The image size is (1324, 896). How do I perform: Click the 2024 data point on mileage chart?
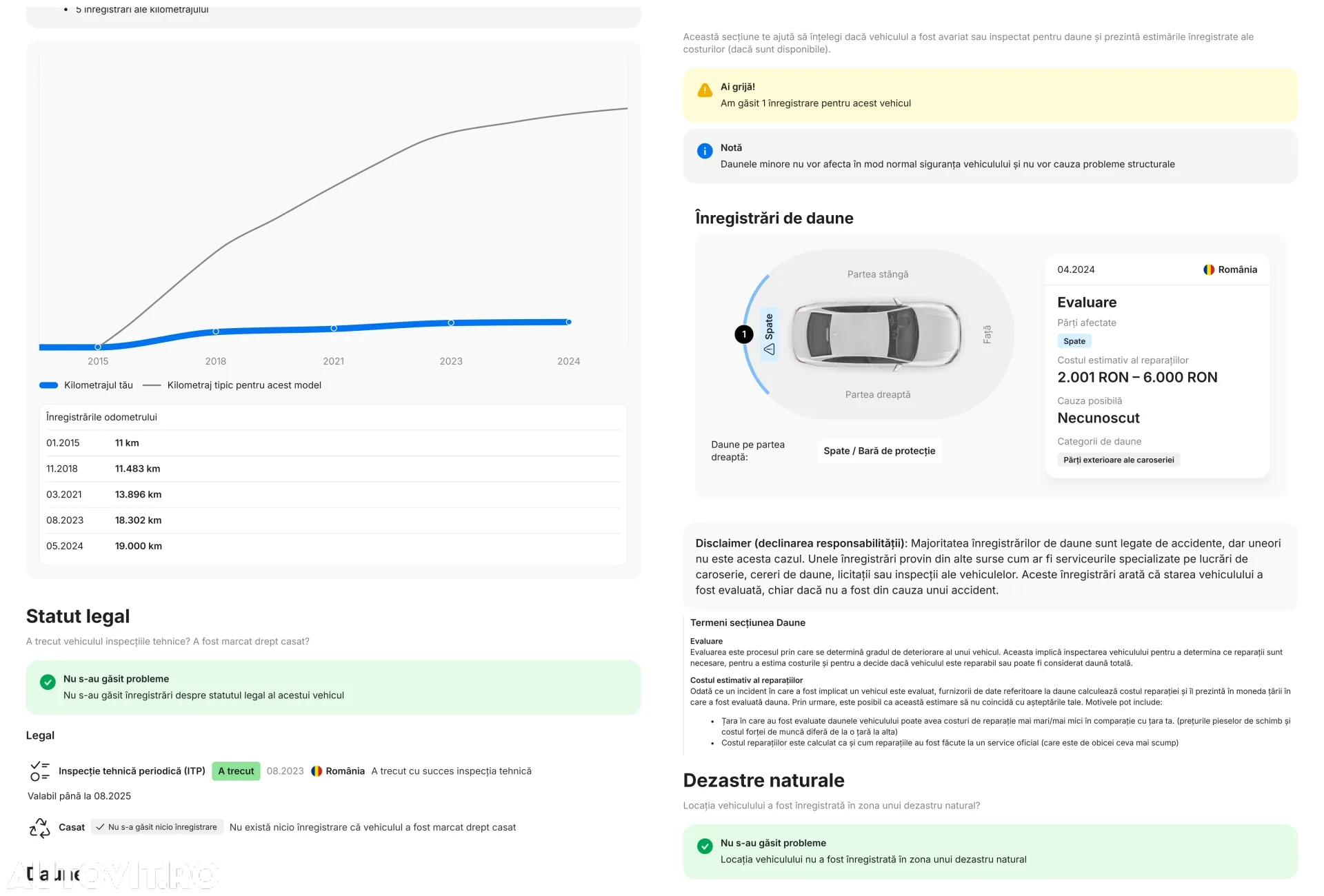tap(569, 322)
